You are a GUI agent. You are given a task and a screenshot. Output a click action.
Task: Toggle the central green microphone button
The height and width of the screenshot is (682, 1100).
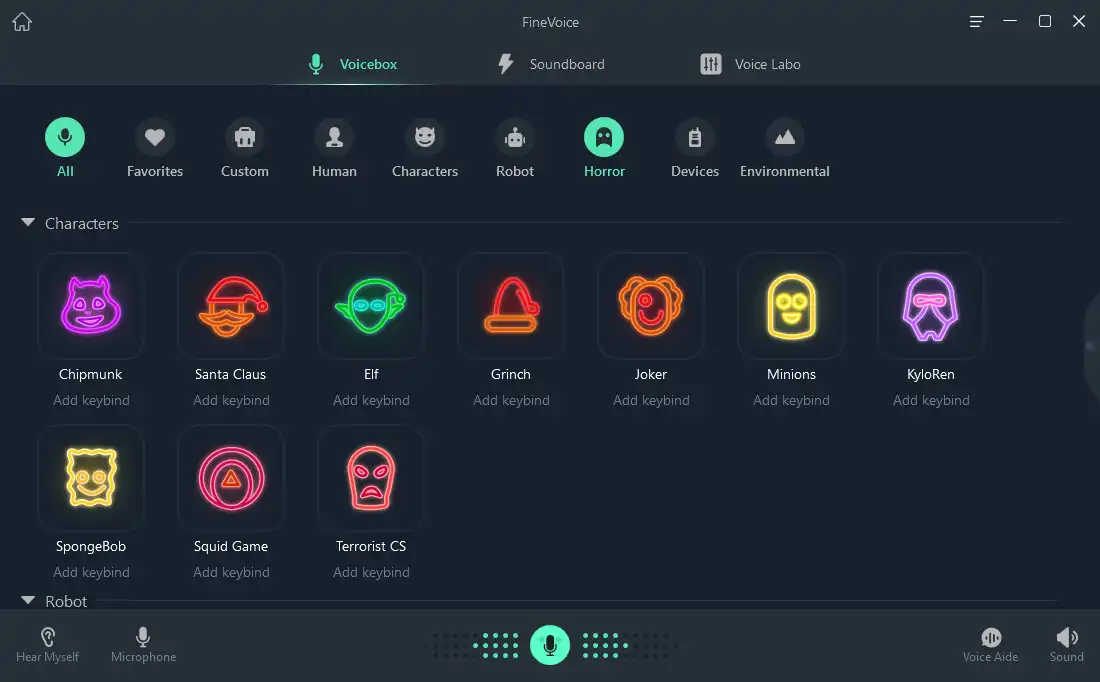[549, 645]
